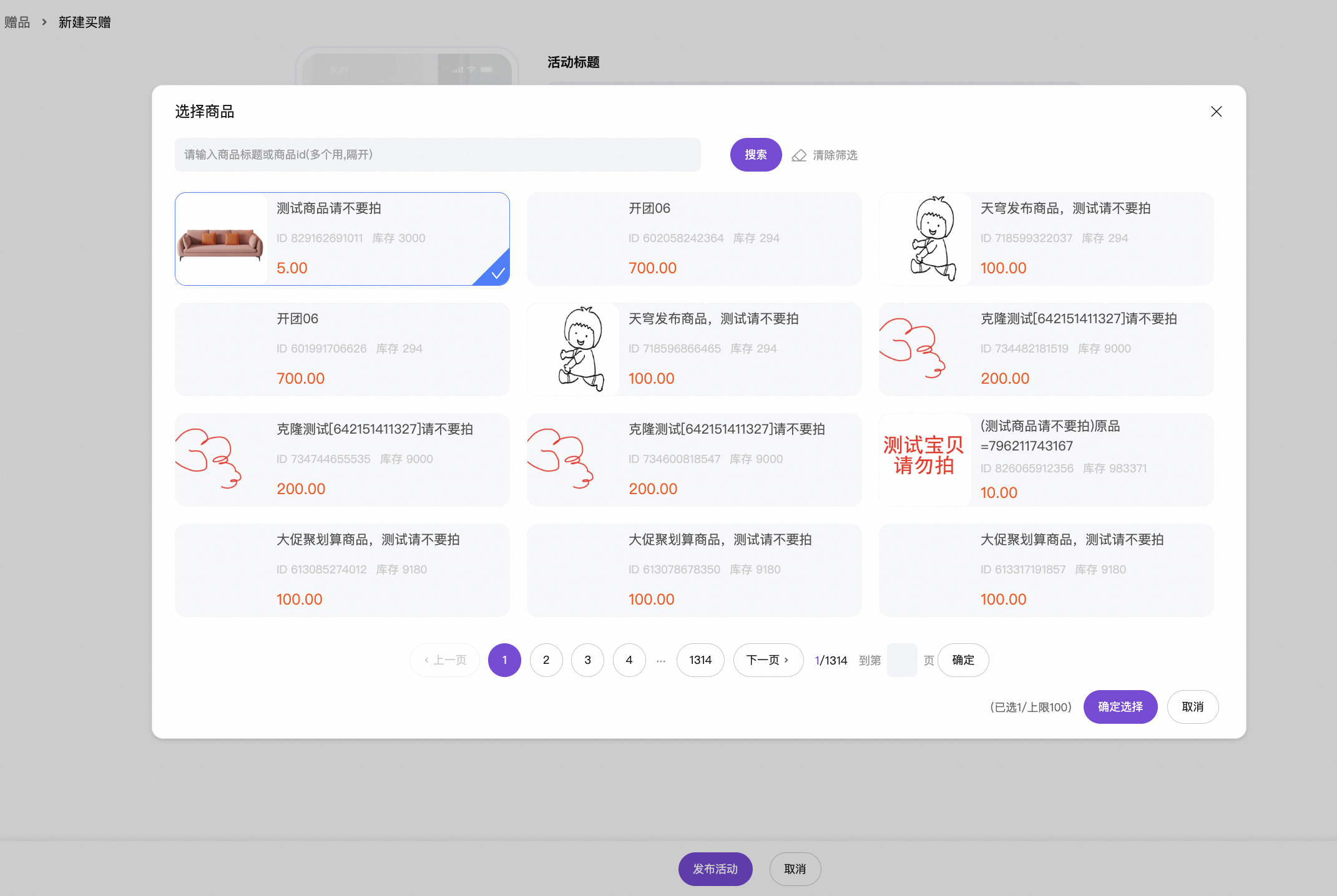The height and width of the screenshot is (896, 1337).
Task: Click the sofa thumbnail of ID 829162691011
Action: click(x=221, y=239)
